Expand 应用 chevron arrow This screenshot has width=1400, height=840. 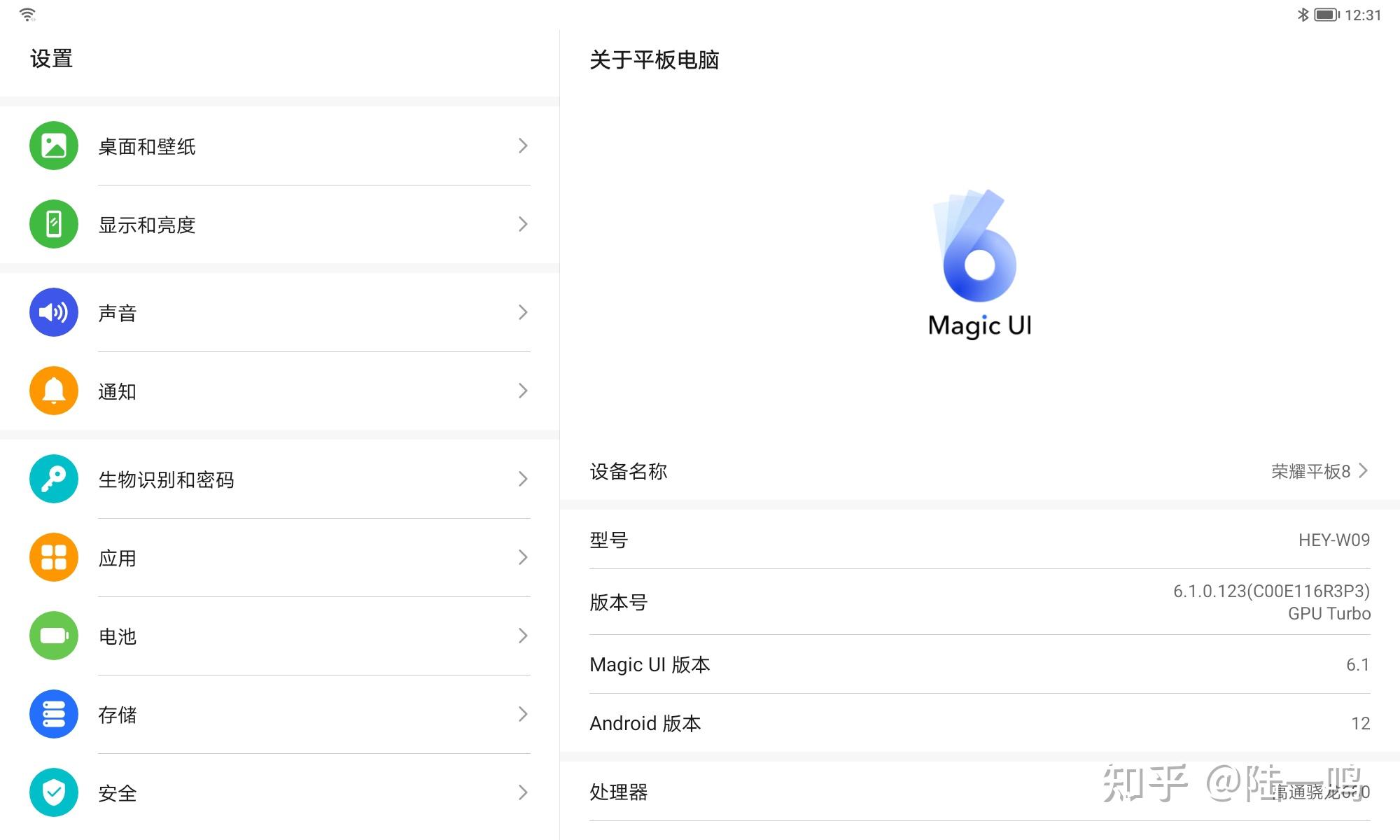[x=523, y=557]
